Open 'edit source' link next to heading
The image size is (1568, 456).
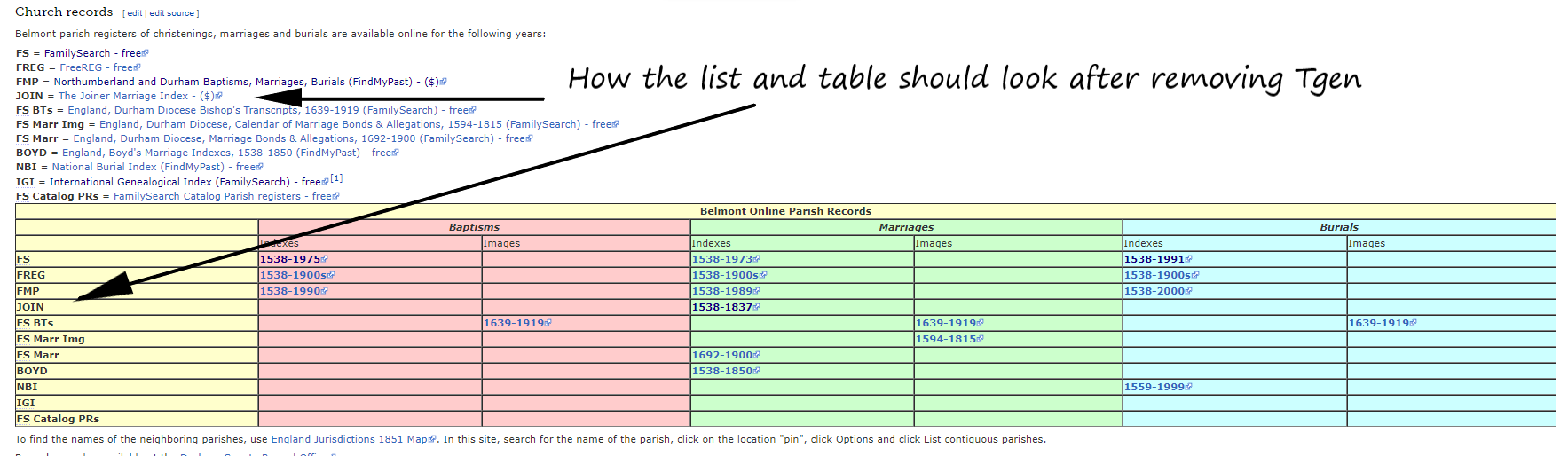coord(171,13)
